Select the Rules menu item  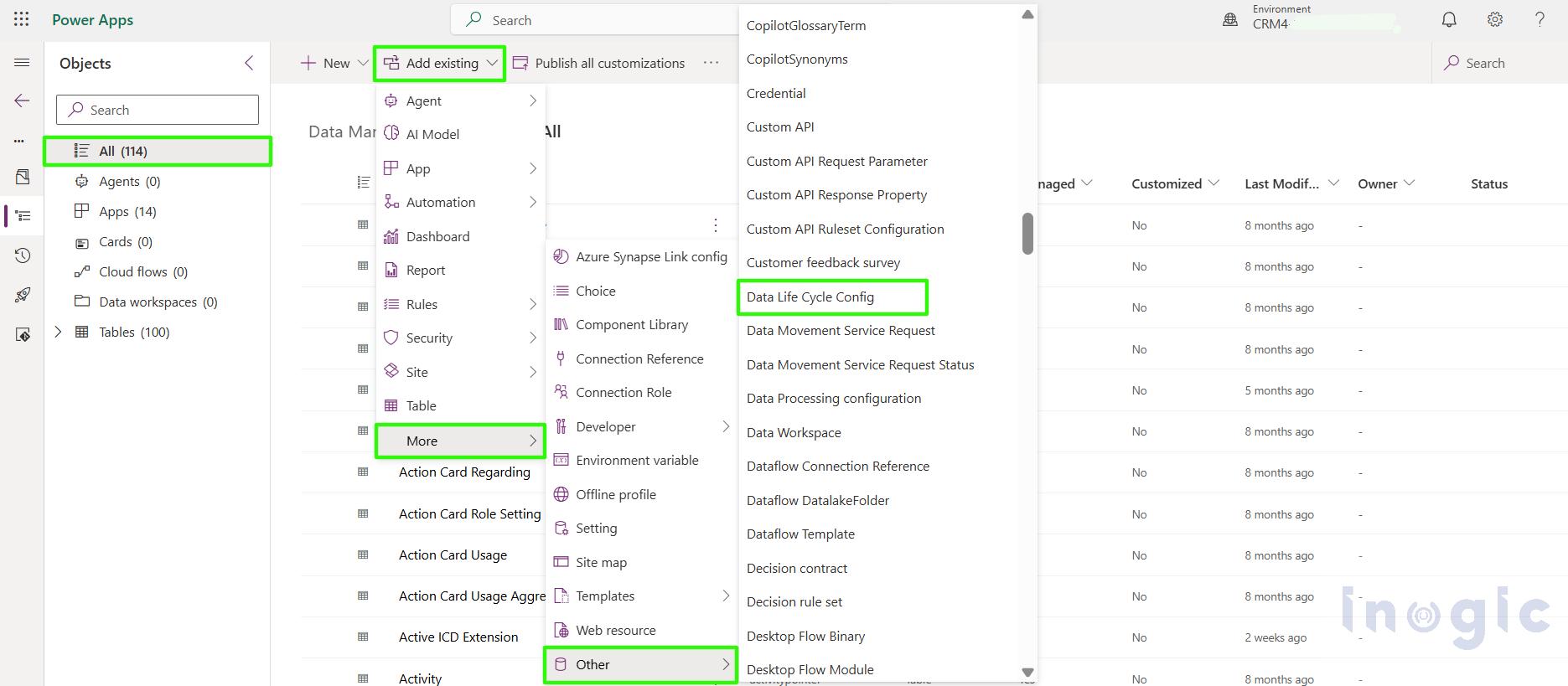tap(461, 304)
